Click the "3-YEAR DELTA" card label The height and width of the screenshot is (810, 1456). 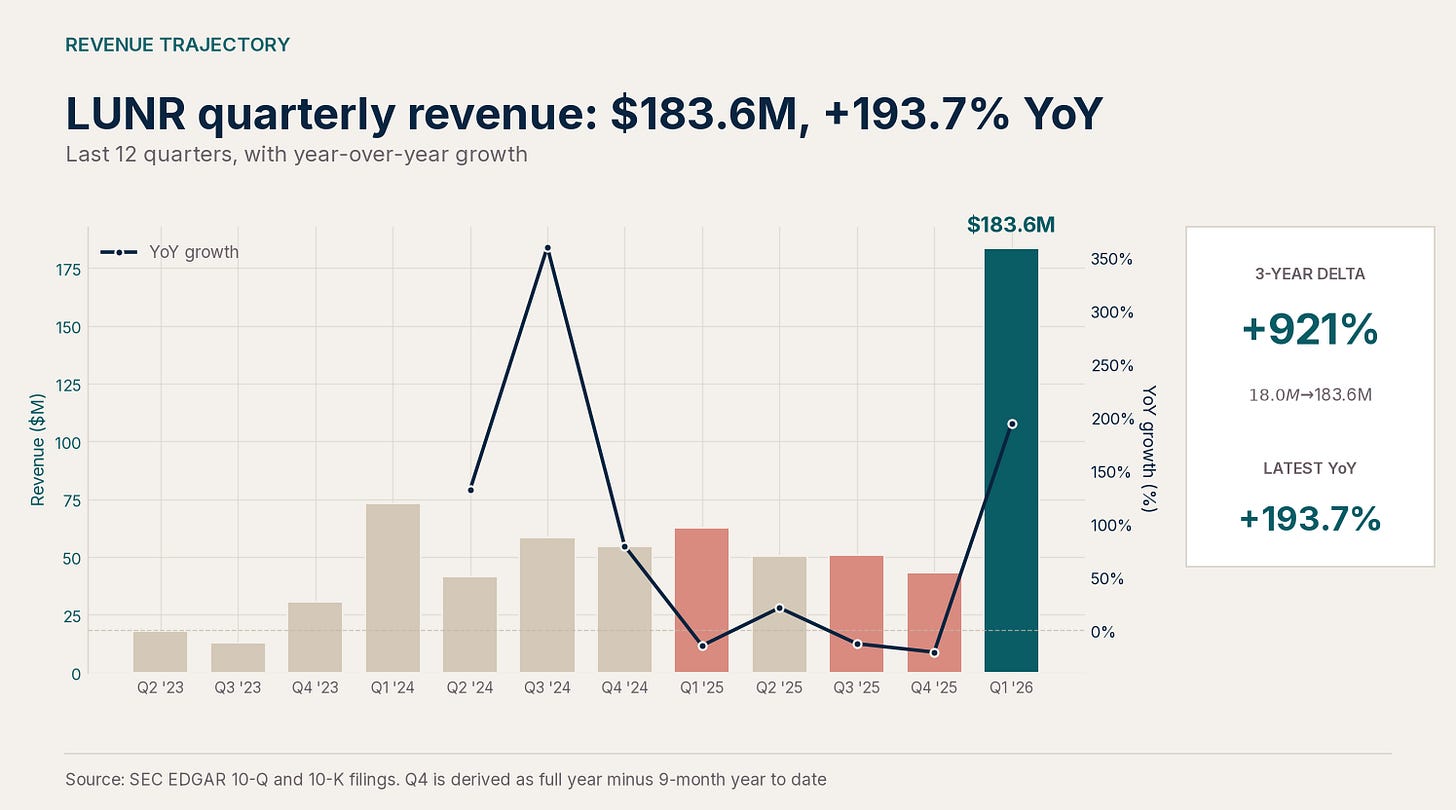(1310, 274)
